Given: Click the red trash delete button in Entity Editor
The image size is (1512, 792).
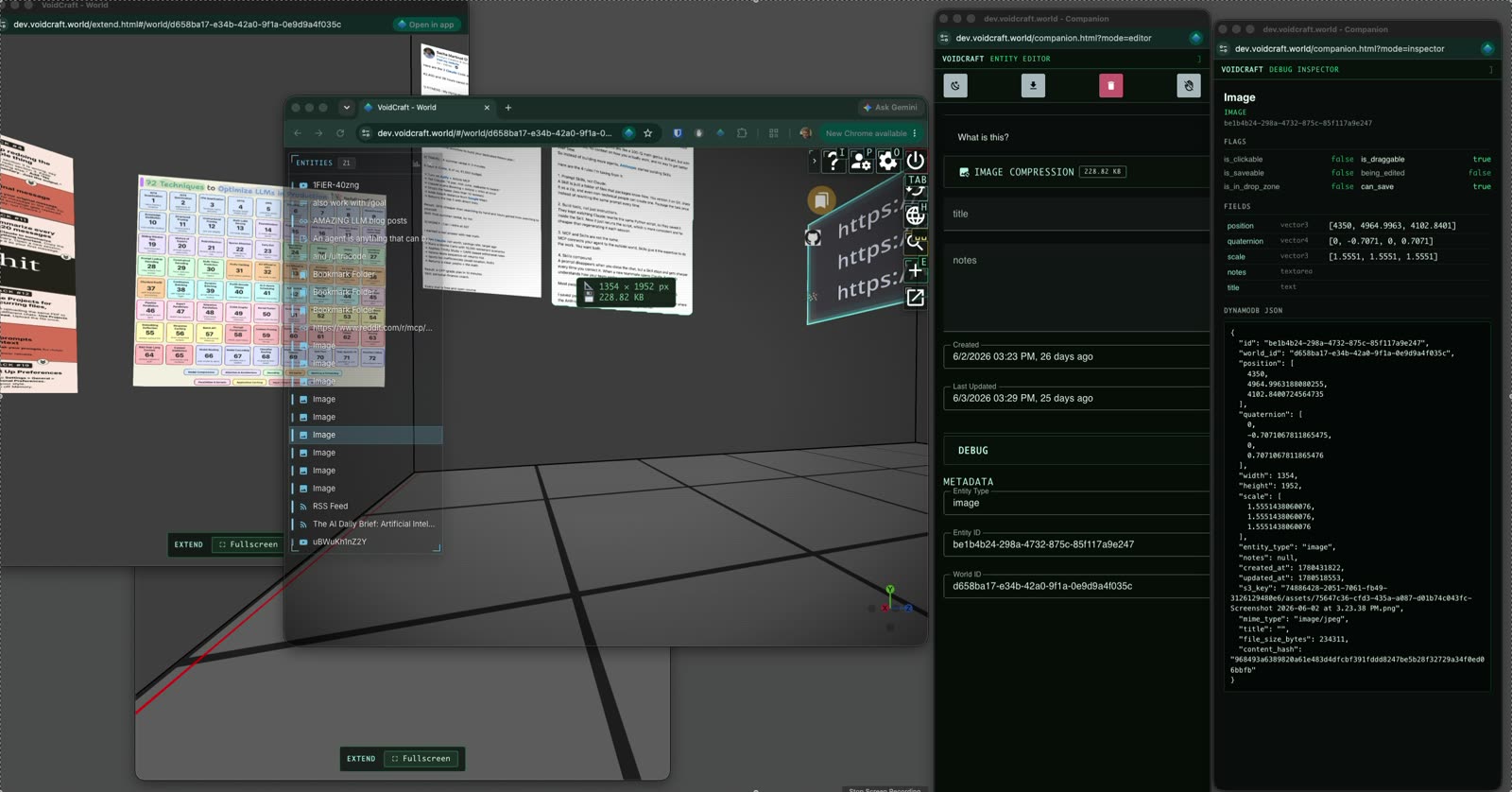Looking at the screenshot, I should click(1110, 85).
